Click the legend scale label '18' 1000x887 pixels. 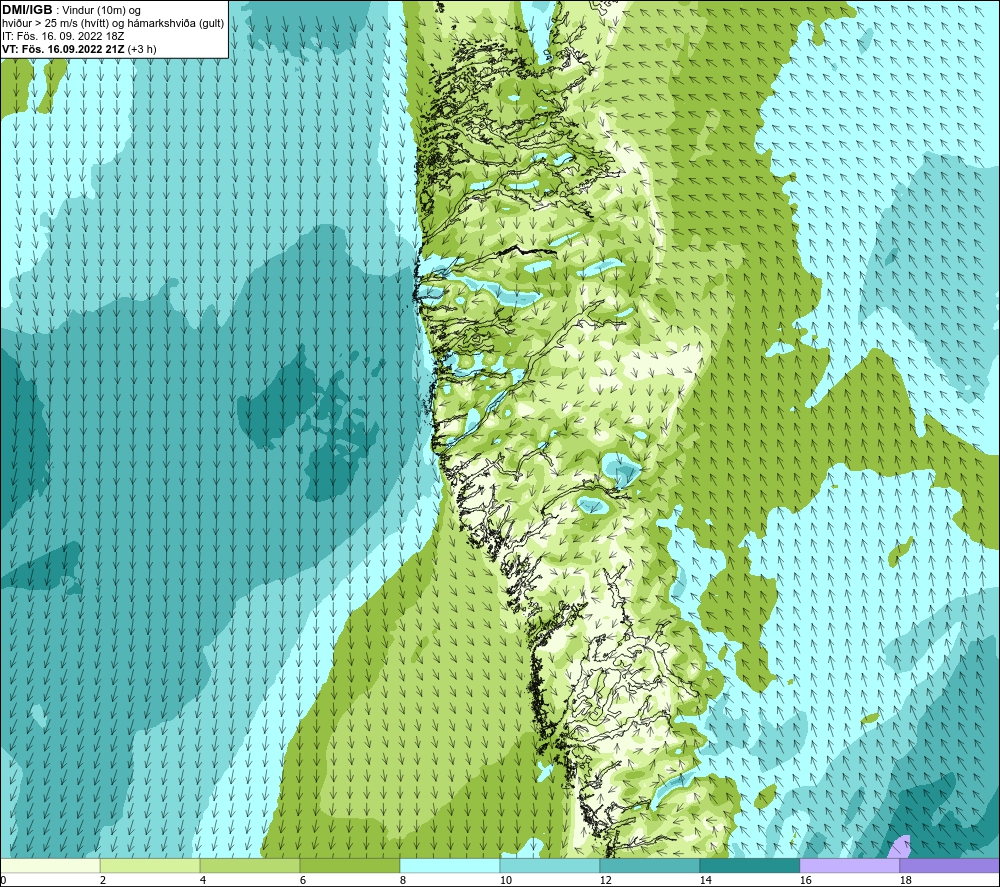[906, 880]
